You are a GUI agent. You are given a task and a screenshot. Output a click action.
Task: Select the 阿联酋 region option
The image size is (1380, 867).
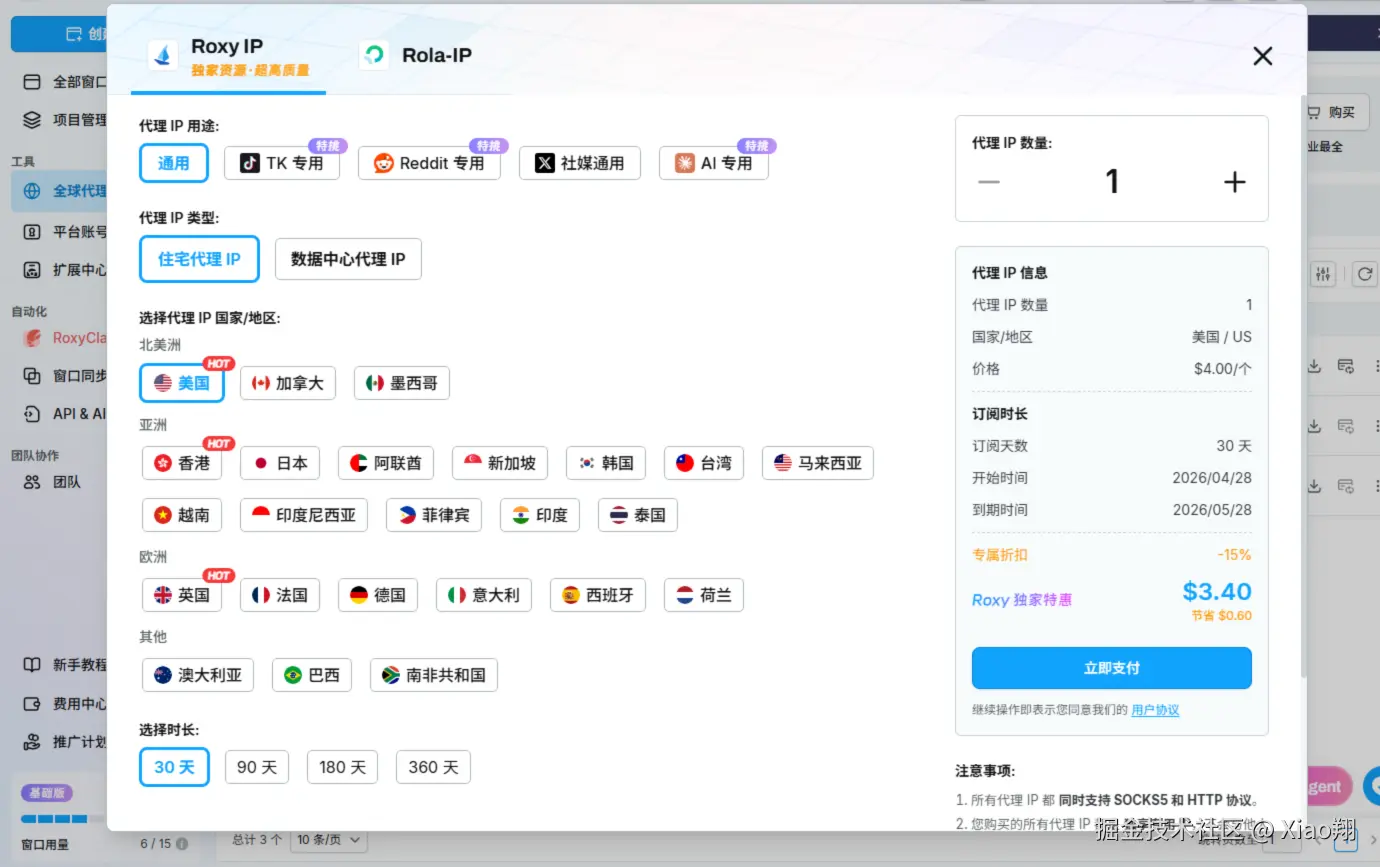pos(386,463)
